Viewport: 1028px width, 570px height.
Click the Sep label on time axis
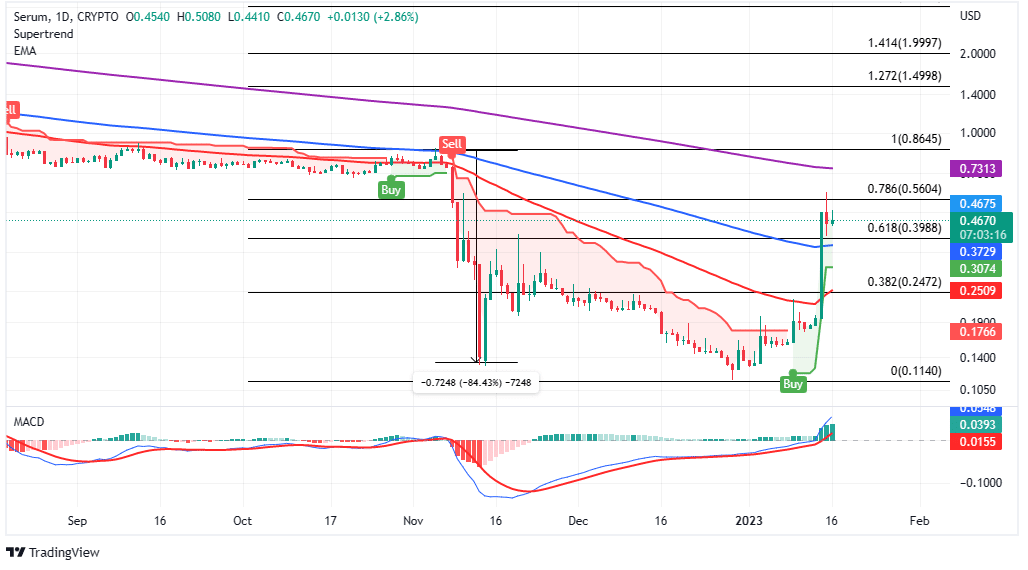coord(77,521)
